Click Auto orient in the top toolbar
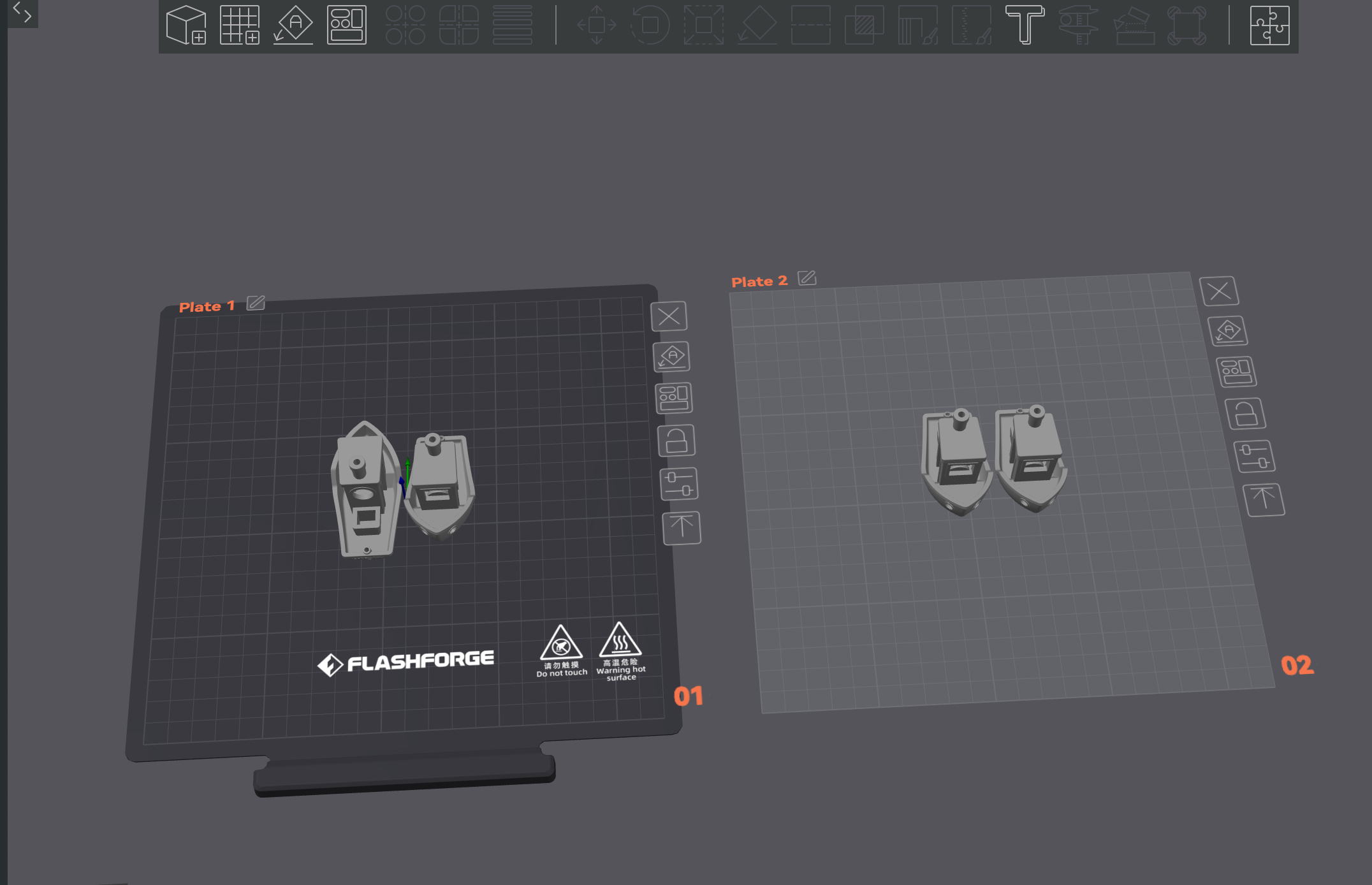1372x885 pixels. [x=293, y=26]
